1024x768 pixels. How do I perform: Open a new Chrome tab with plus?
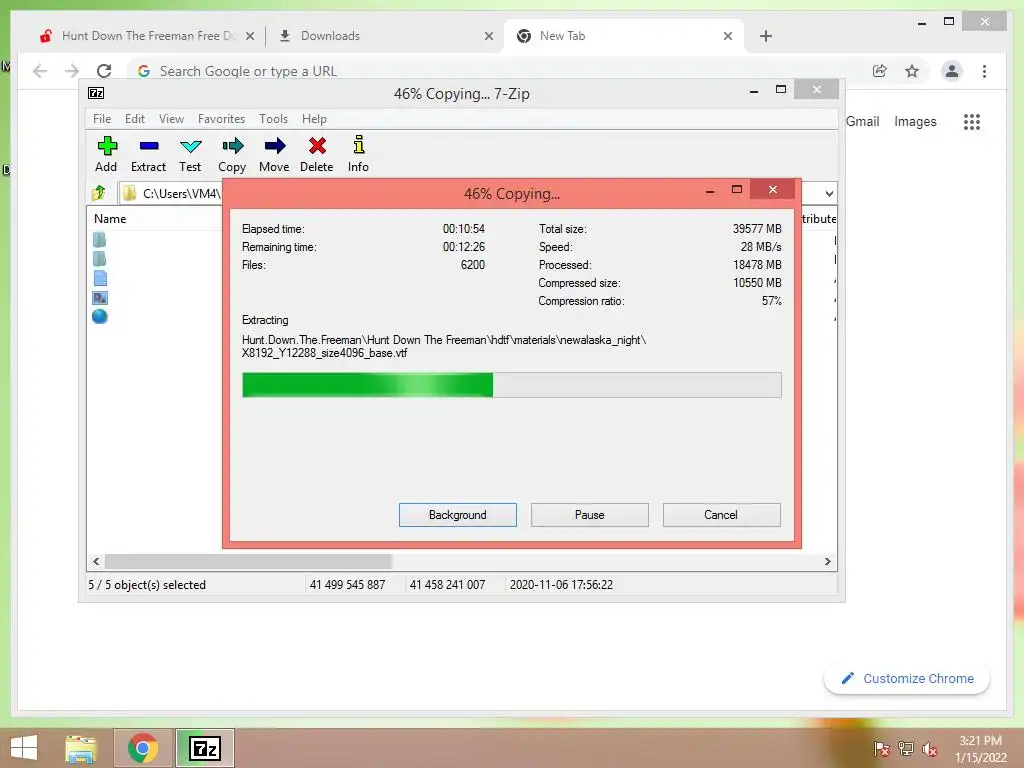tap(766, 36)
